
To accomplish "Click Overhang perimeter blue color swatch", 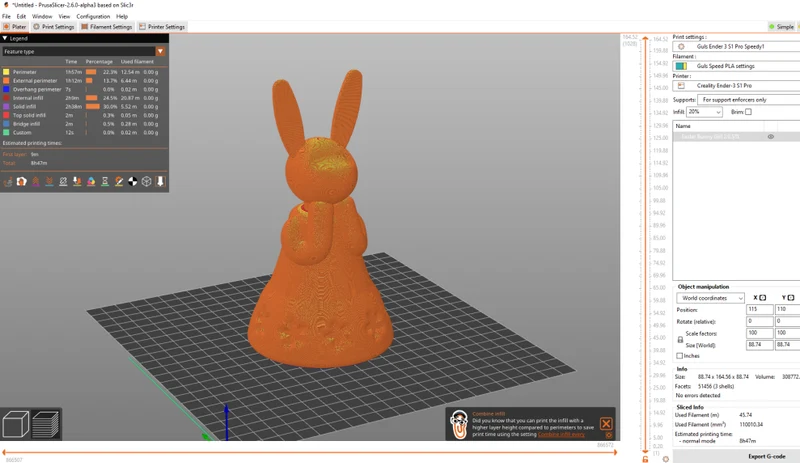I will (x=6, y=89).
